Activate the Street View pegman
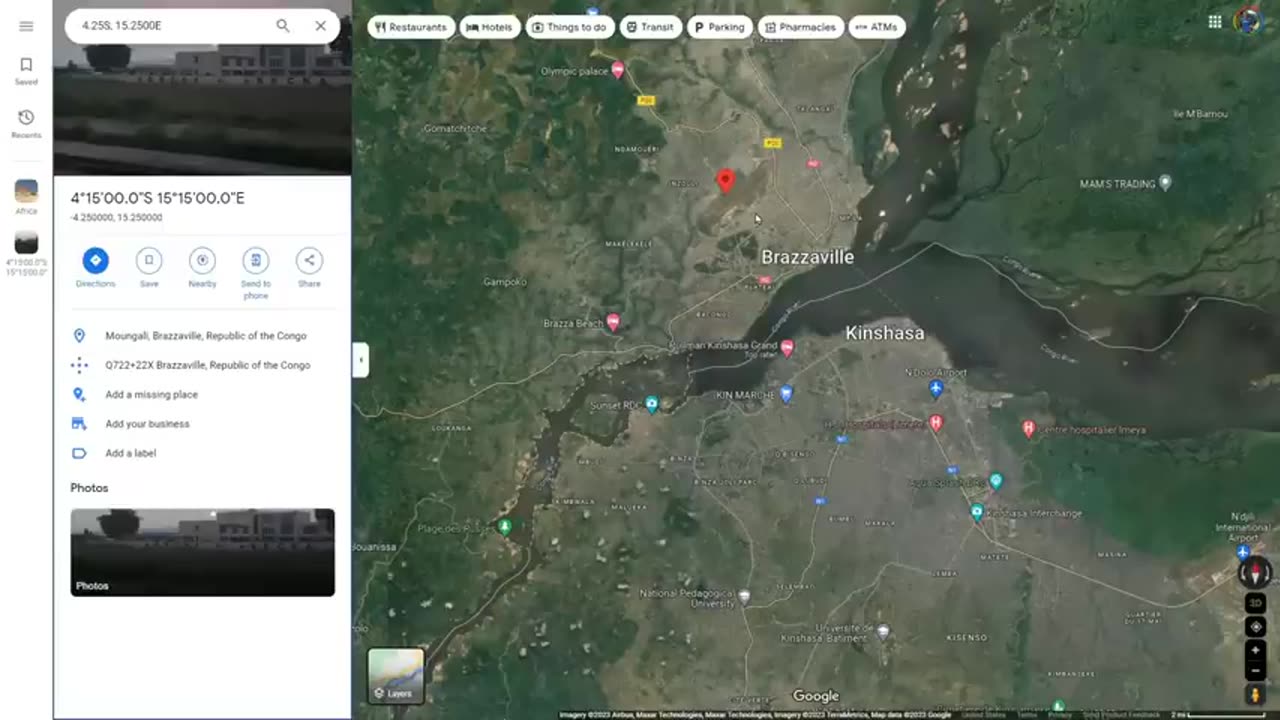 (1255, 694)
